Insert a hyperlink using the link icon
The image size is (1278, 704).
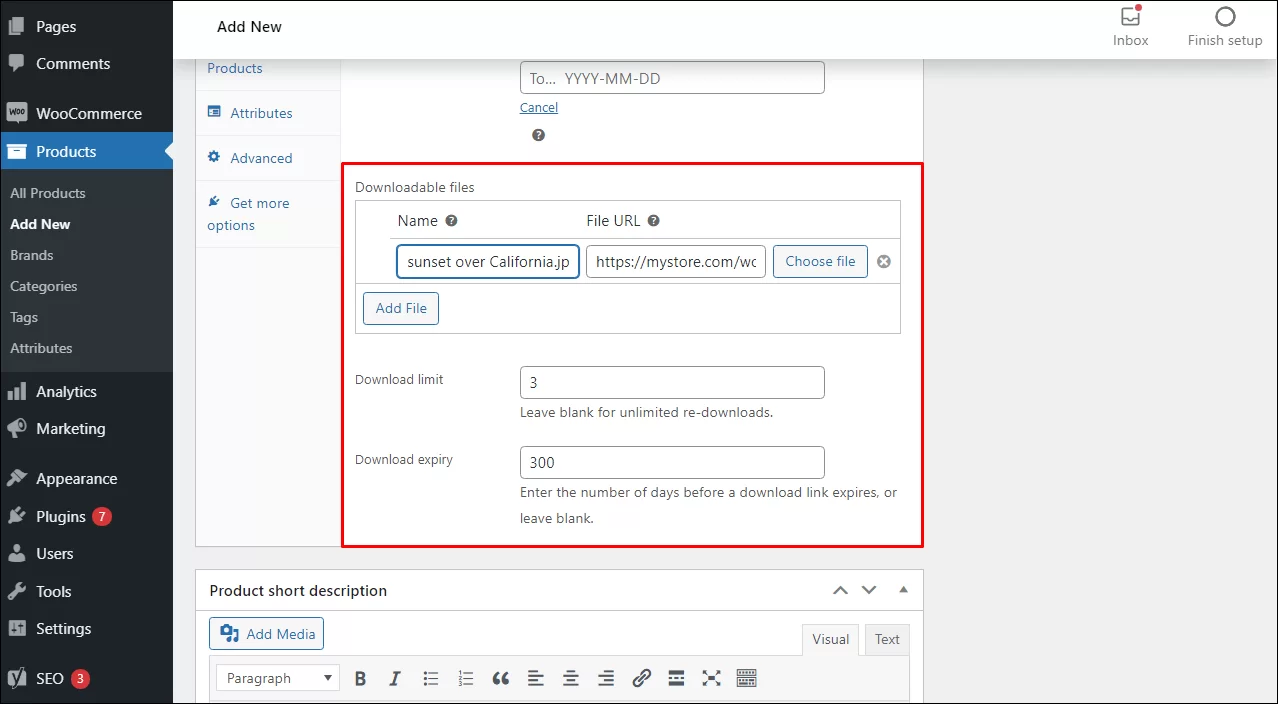click(641, 678)
